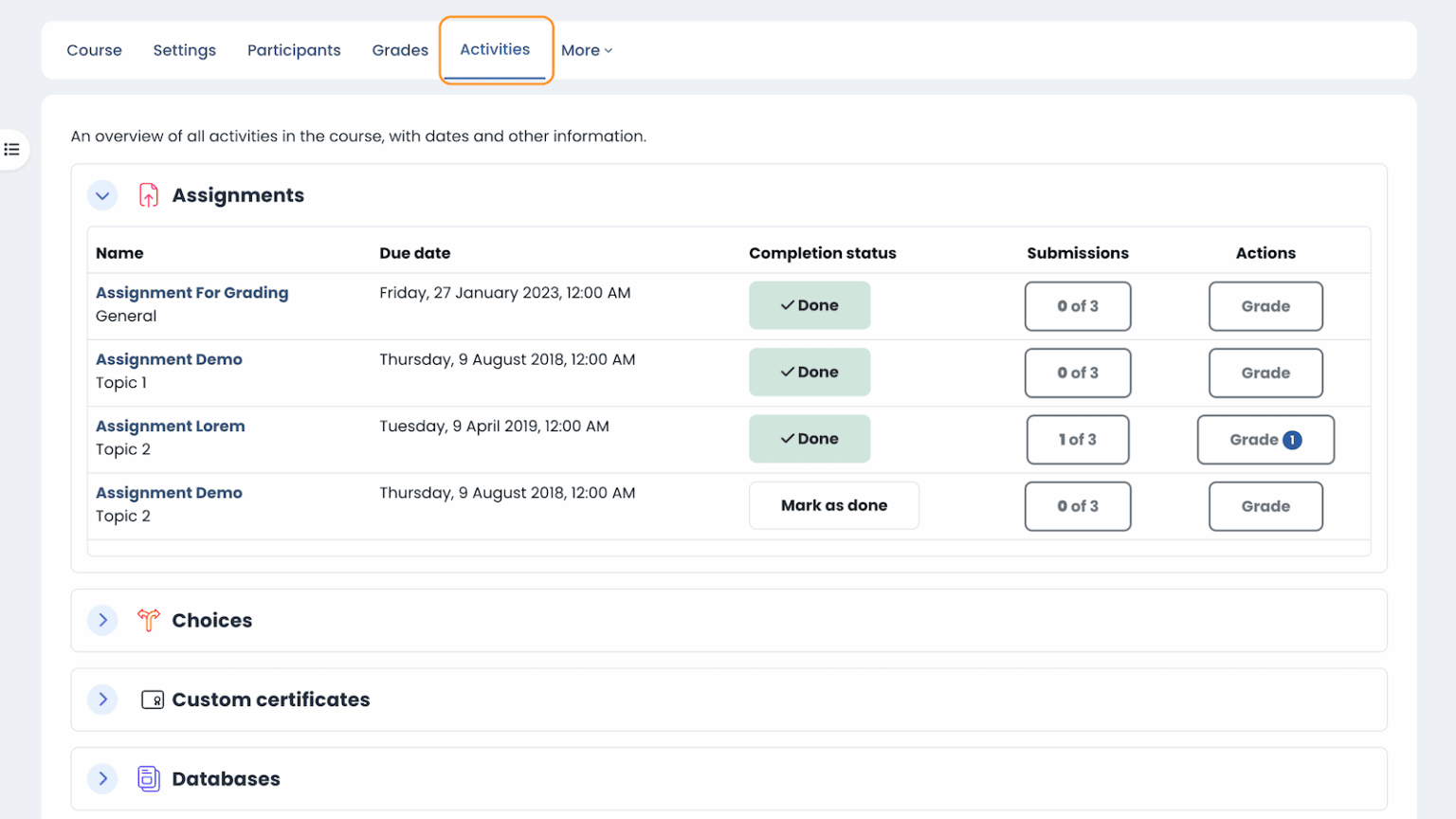Open the Participants tab
Image resolution: width=1456 pixels, height=819 pixels.
tap(294, 50)
